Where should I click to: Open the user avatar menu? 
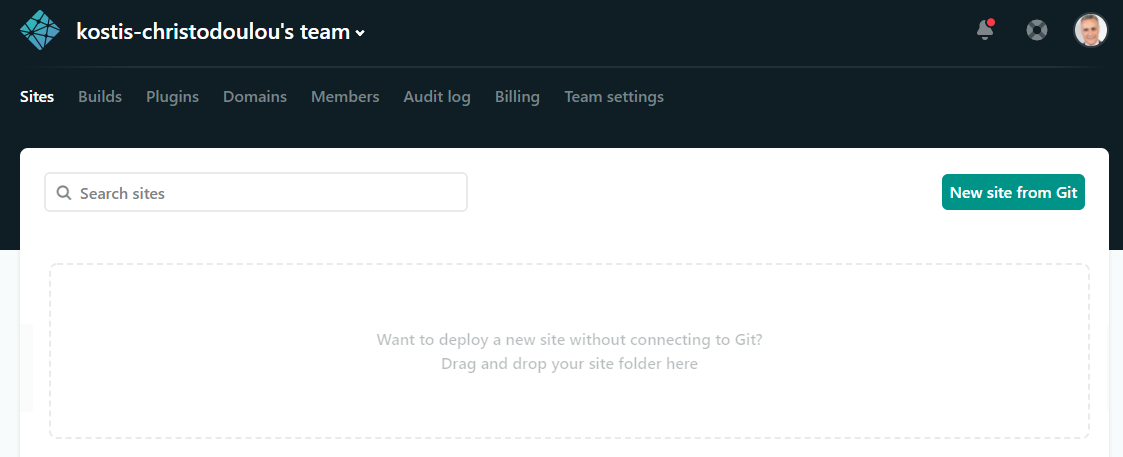pyautogui.click(x=1090, y=30)
